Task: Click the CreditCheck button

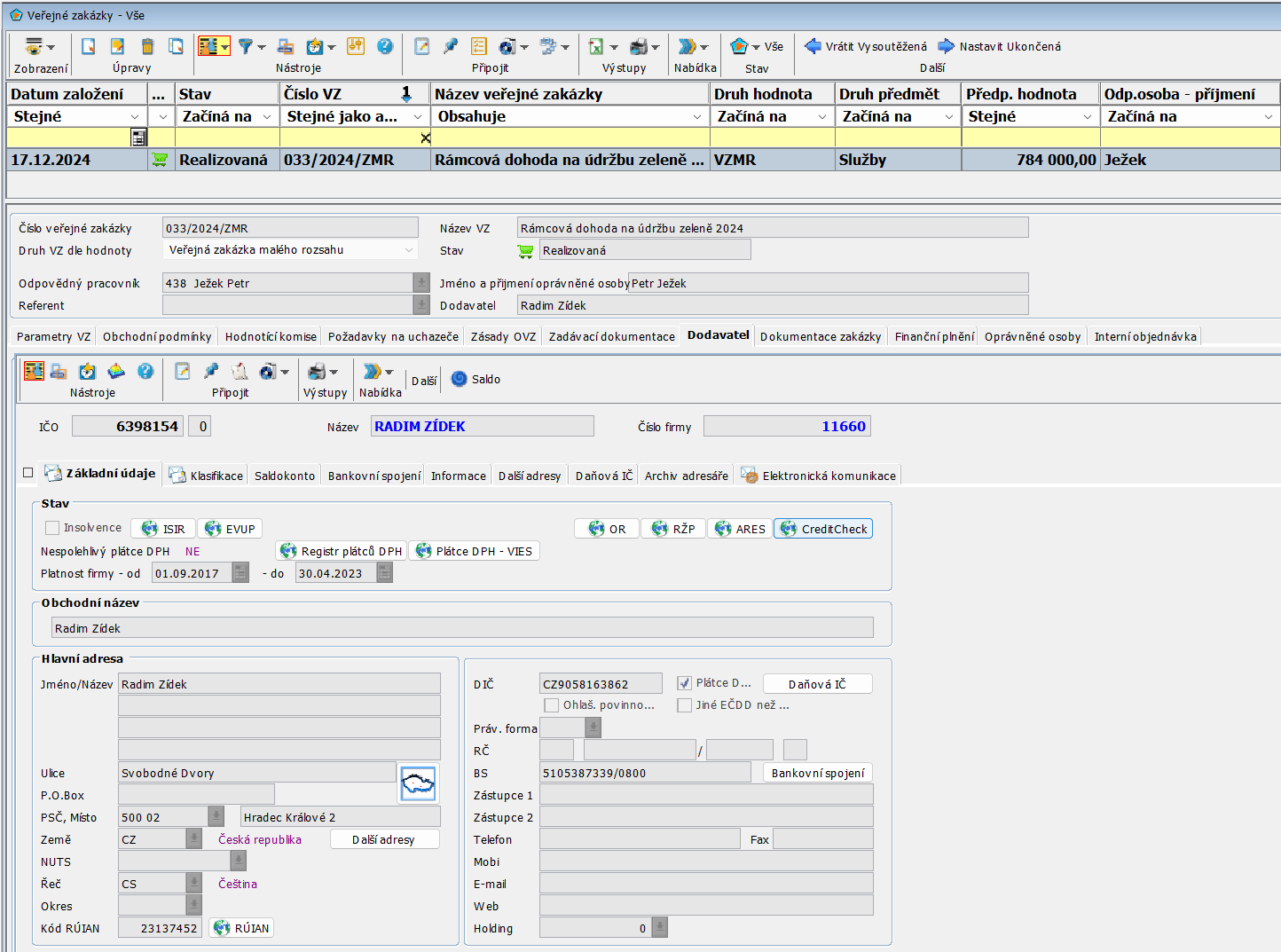Action: [x=823, y=529]
